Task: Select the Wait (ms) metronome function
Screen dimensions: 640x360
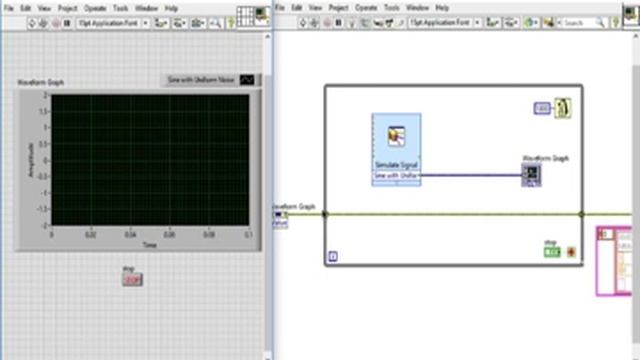Action: (562, 108)
